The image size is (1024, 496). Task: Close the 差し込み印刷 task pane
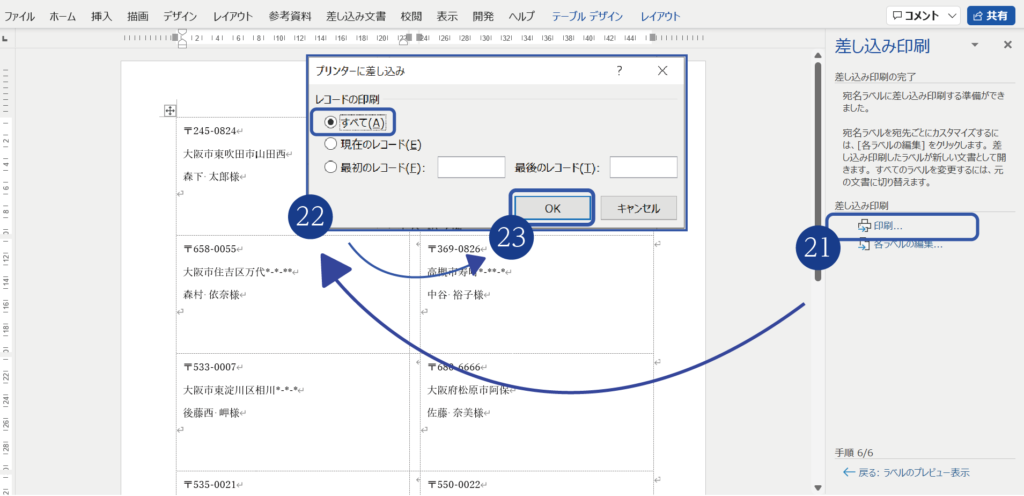(x=1007, y=45)
